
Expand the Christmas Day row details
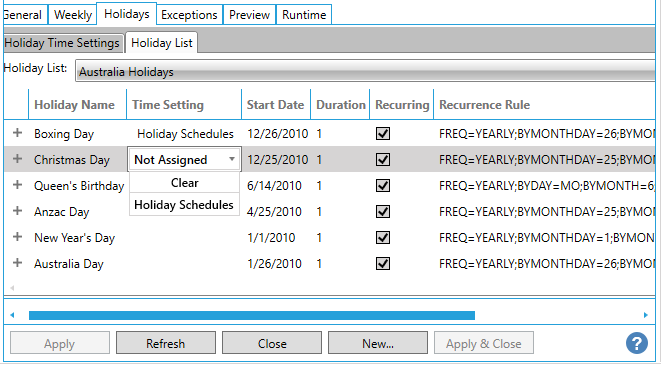[x=17, y=159]
